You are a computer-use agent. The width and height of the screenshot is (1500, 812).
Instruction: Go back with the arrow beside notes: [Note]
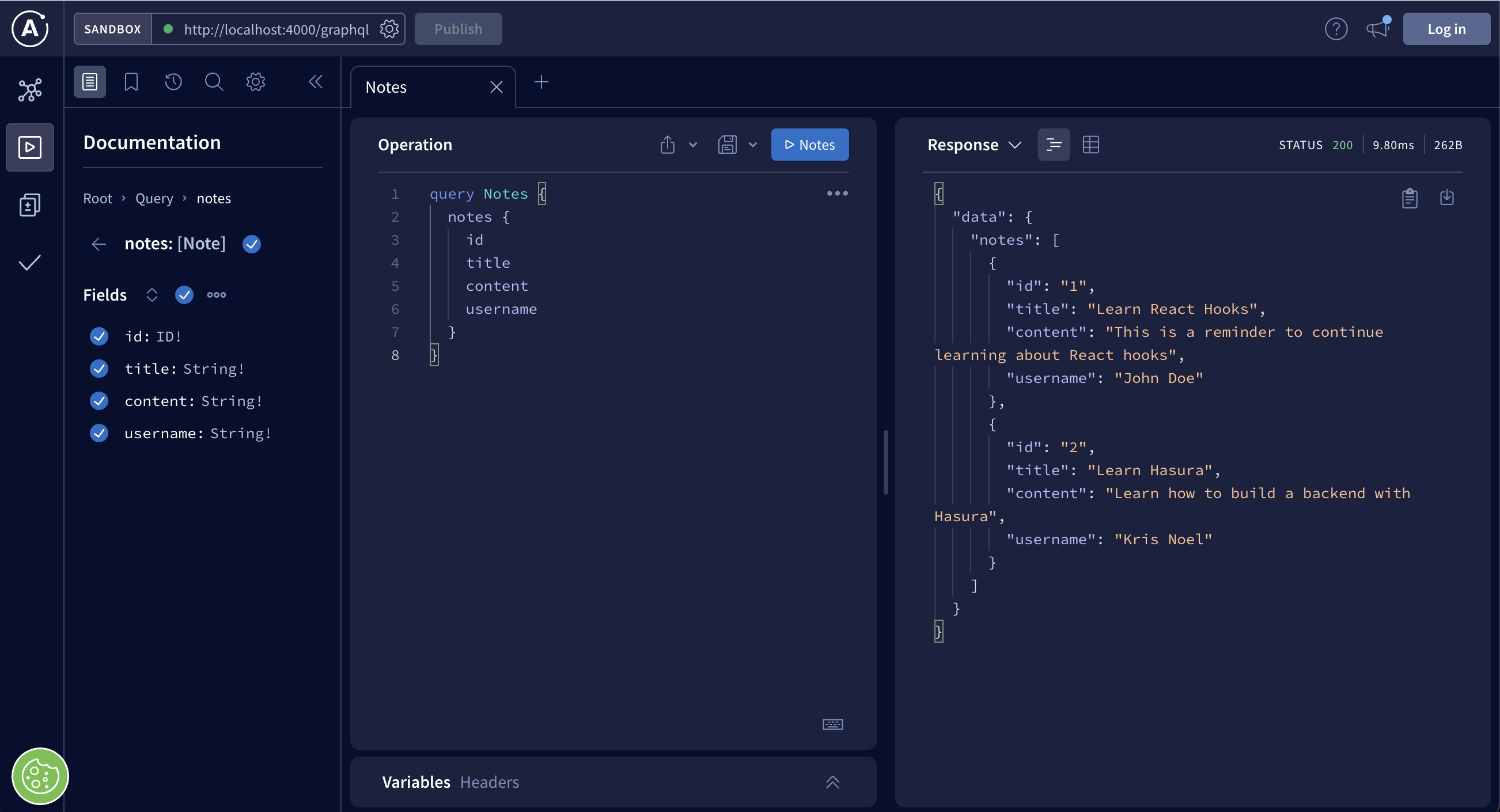point(99,244)
